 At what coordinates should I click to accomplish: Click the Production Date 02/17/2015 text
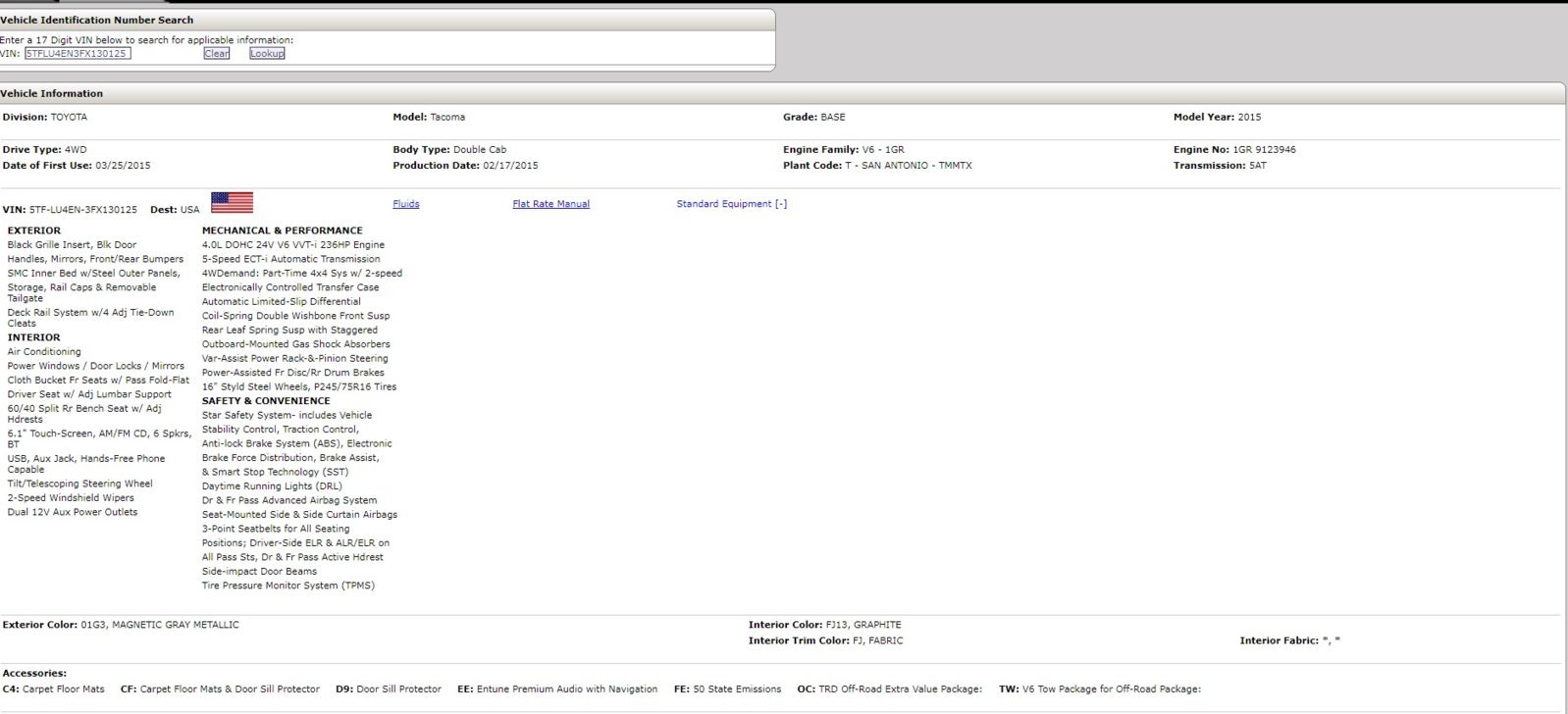tap(466, 166)
